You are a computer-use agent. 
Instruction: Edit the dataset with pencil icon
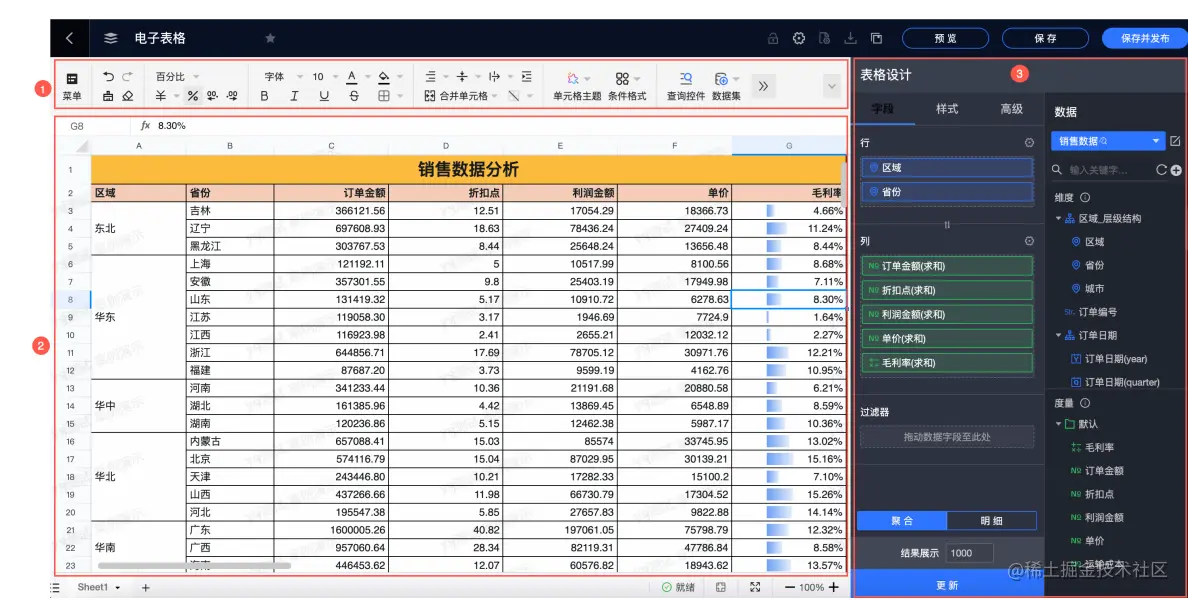1175,141
